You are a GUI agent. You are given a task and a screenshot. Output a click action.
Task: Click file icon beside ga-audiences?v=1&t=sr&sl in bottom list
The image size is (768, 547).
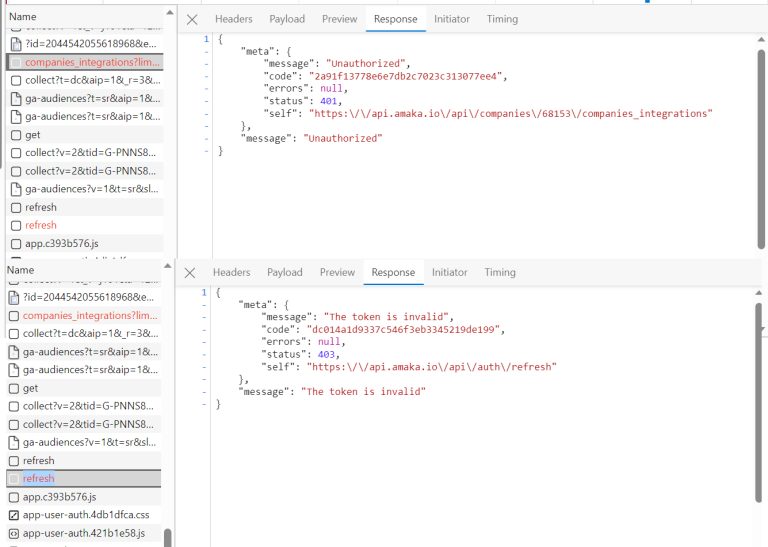pos(14,443)
